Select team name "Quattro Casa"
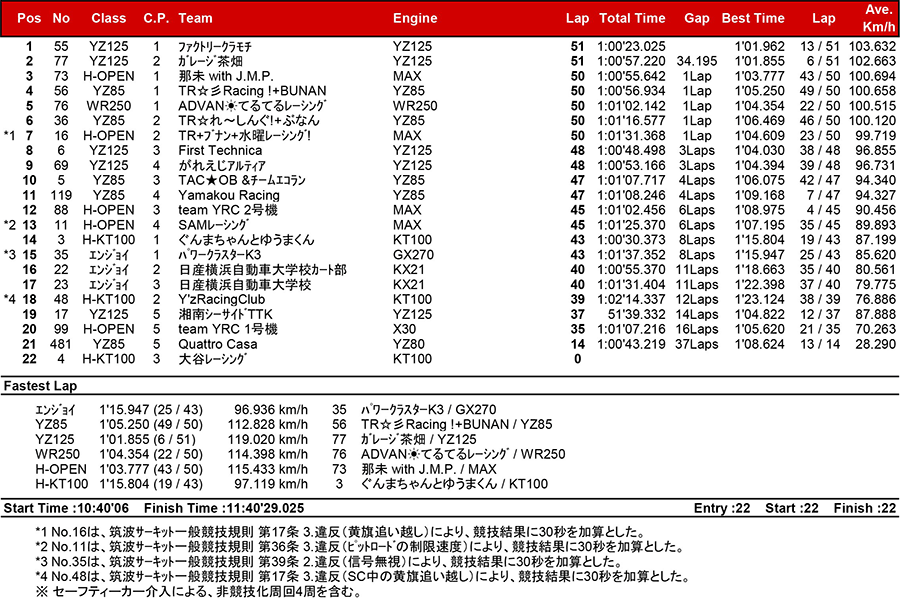The width and height of the screenshot is (900, 600). click(218, 344)
